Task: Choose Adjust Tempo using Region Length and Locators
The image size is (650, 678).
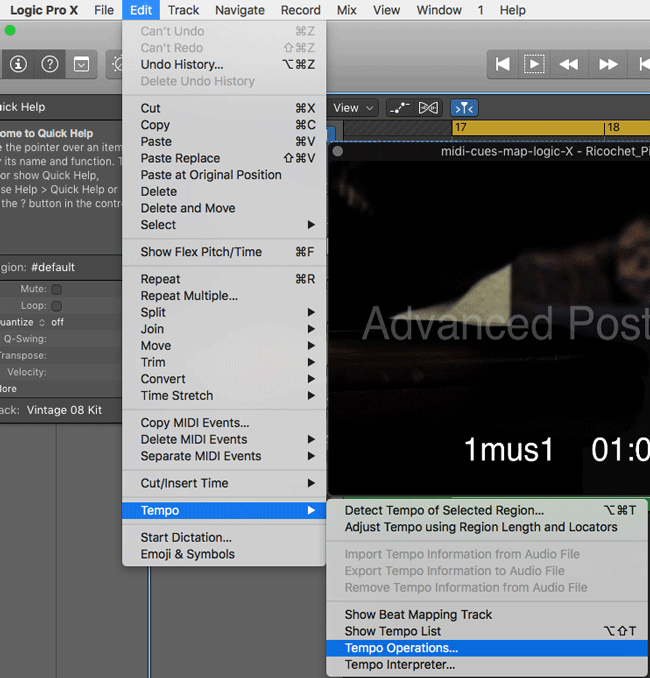Action: click(x=487, y=527)
